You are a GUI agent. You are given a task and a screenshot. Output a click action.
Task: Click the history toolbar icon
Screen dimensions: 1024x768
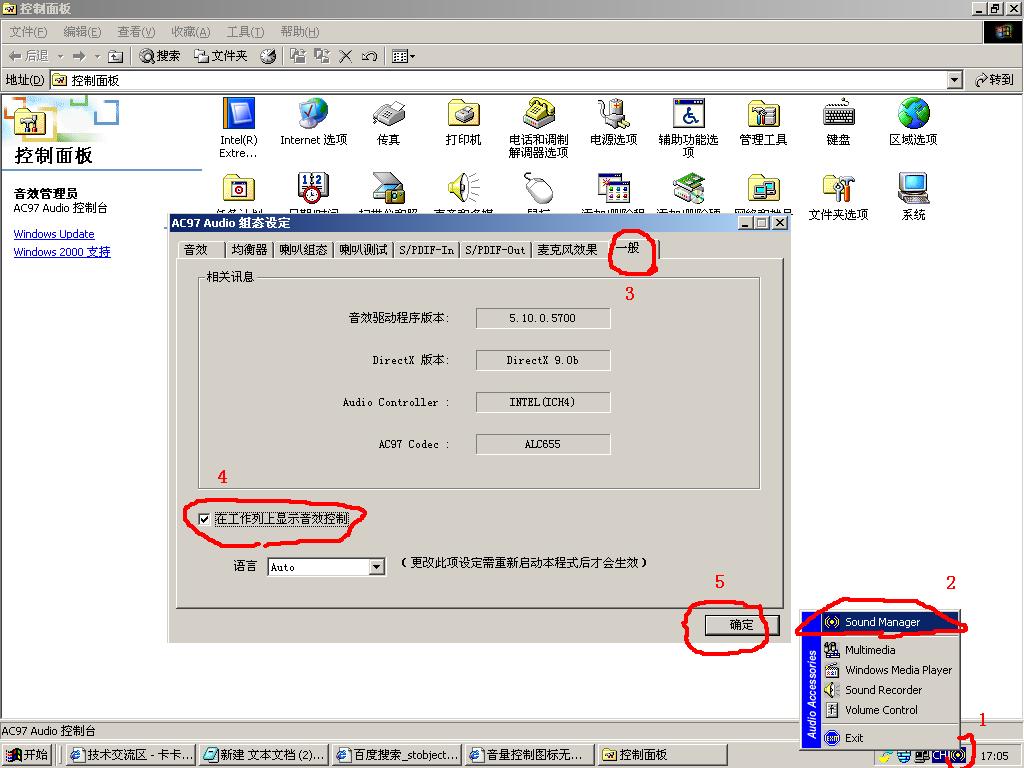click(268, 56)
